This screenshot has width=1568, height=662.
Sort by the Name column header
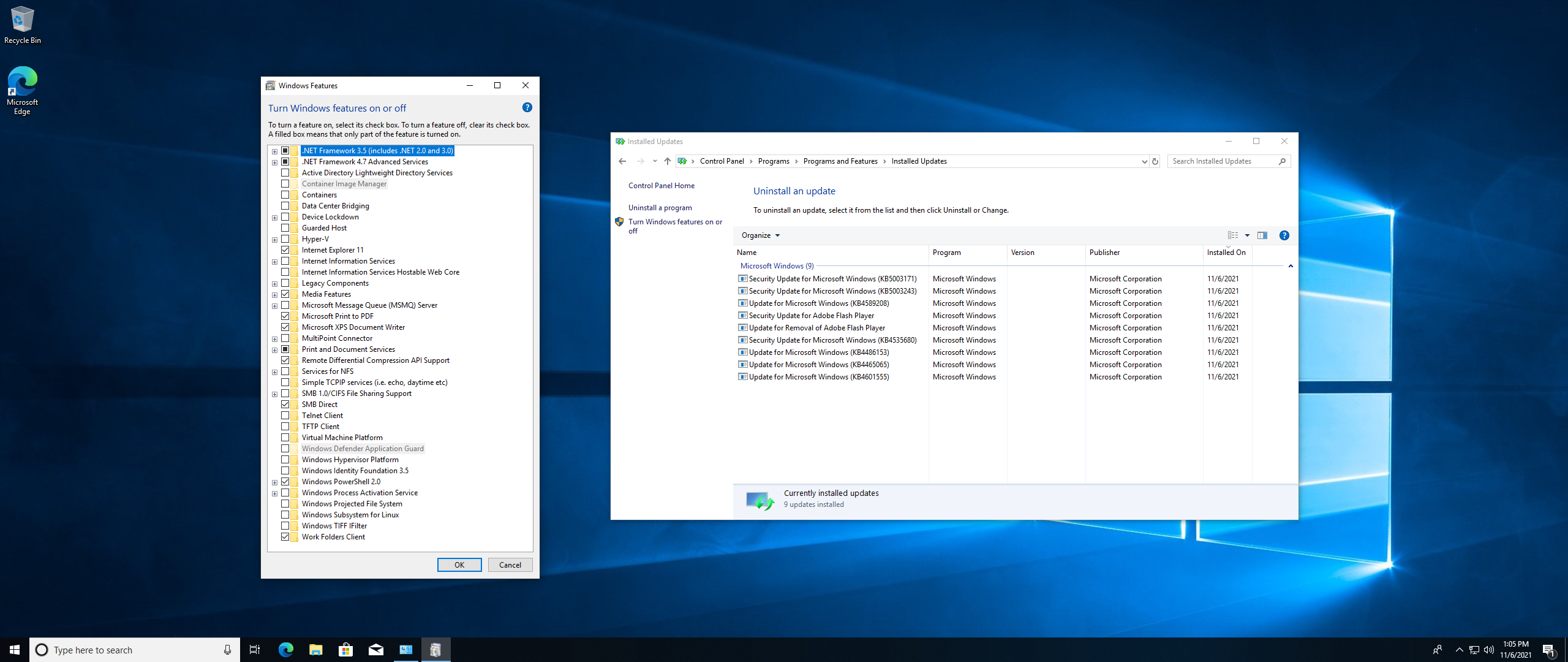point(831,253)
